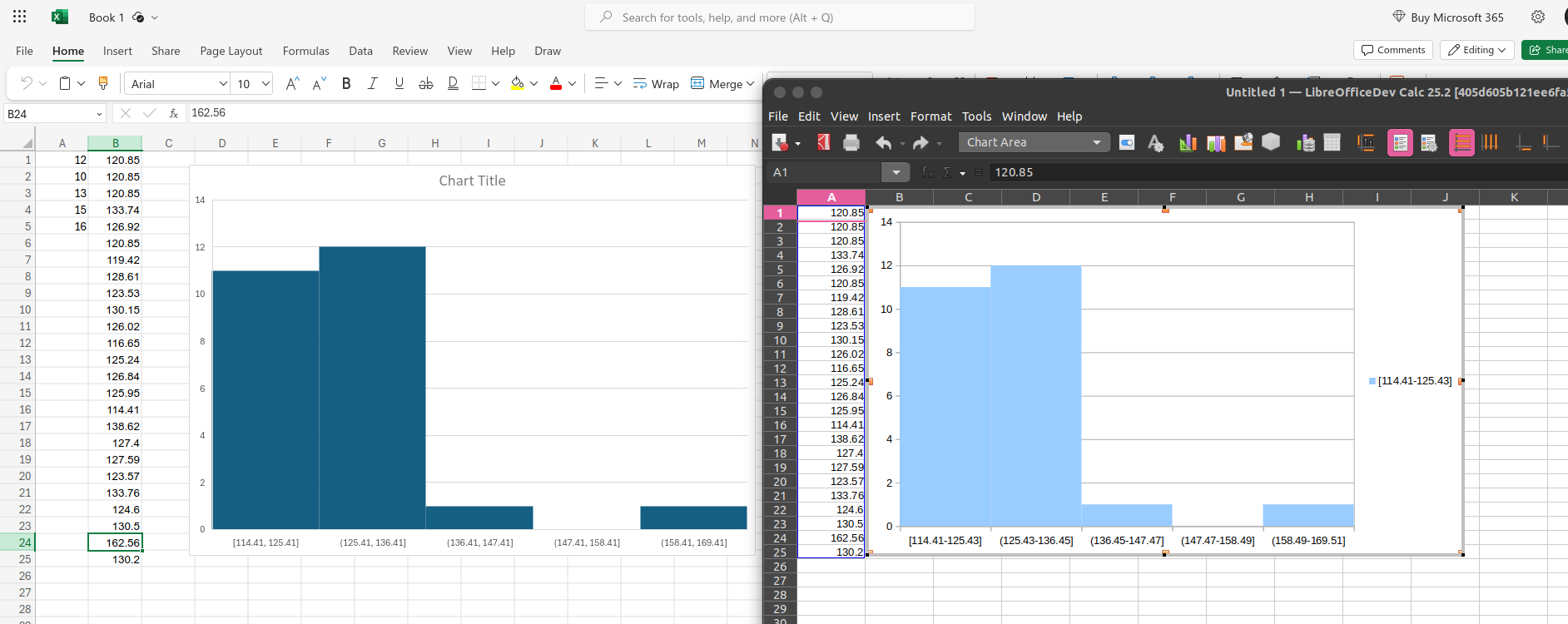
Task: Open the LibreOffice Name Box dropdown arrow
Action: tap(896, 172)
